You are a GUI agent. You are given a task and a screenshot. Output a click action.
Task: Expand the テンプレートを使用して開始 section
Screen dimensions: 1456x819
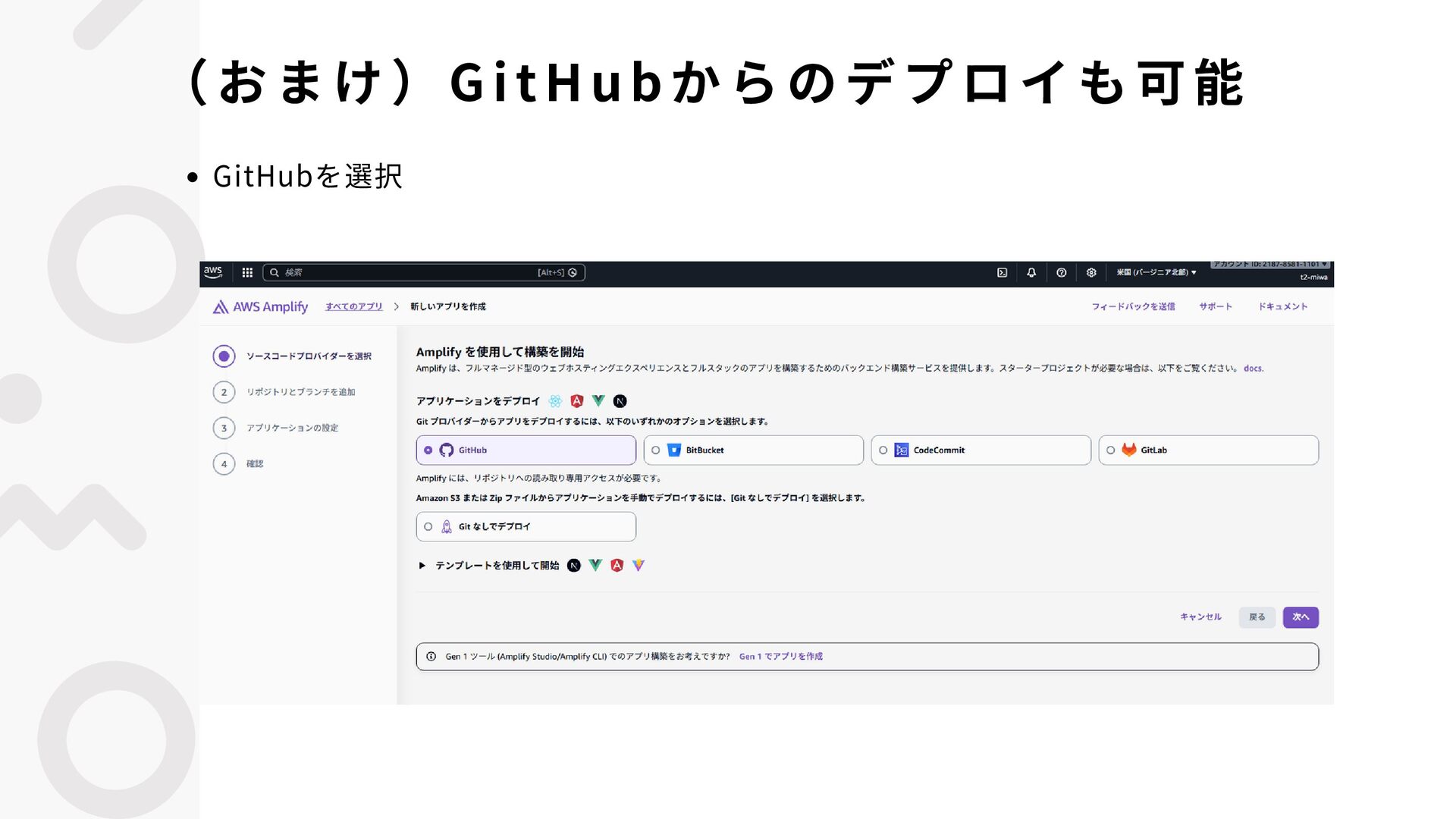(422, 566)
